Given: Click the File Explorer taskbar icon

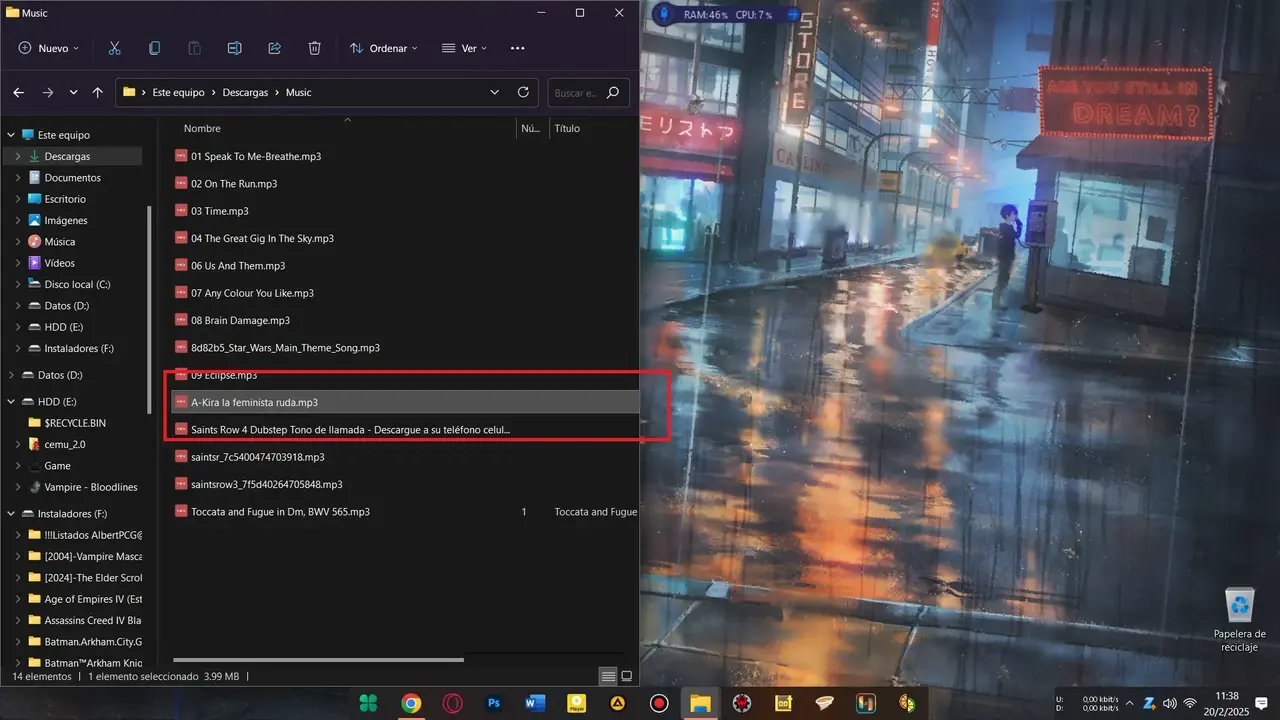Looking at the screenshot, I should coord(700,703).
